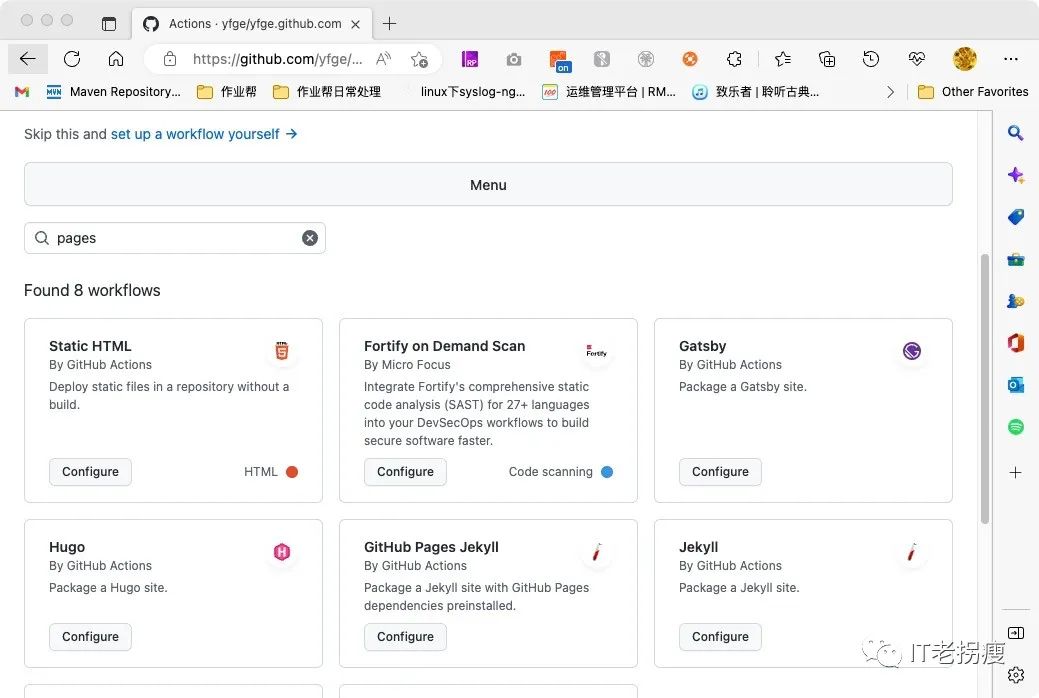Open the Outlook sidebar icon
The width and height of the screenshot is (1039, 698).
(x=1015, y=384)
